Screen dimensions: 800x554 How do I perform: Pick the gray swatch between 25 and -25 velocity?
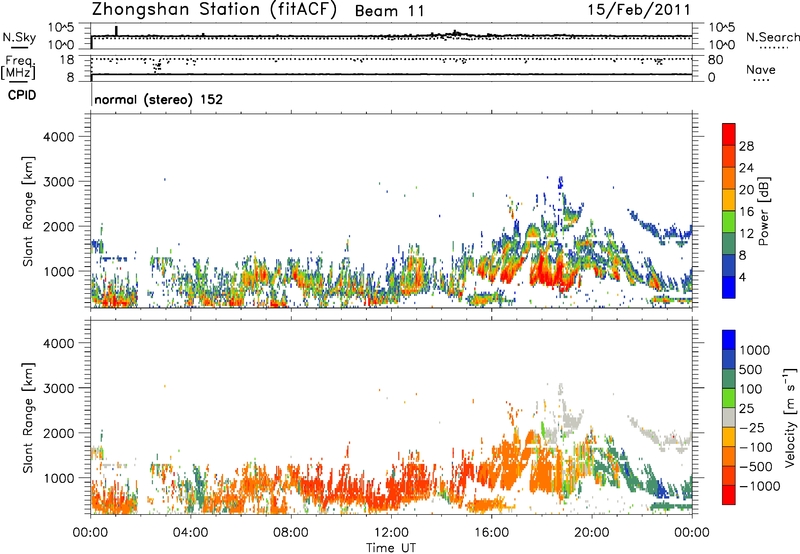point(729,418)
